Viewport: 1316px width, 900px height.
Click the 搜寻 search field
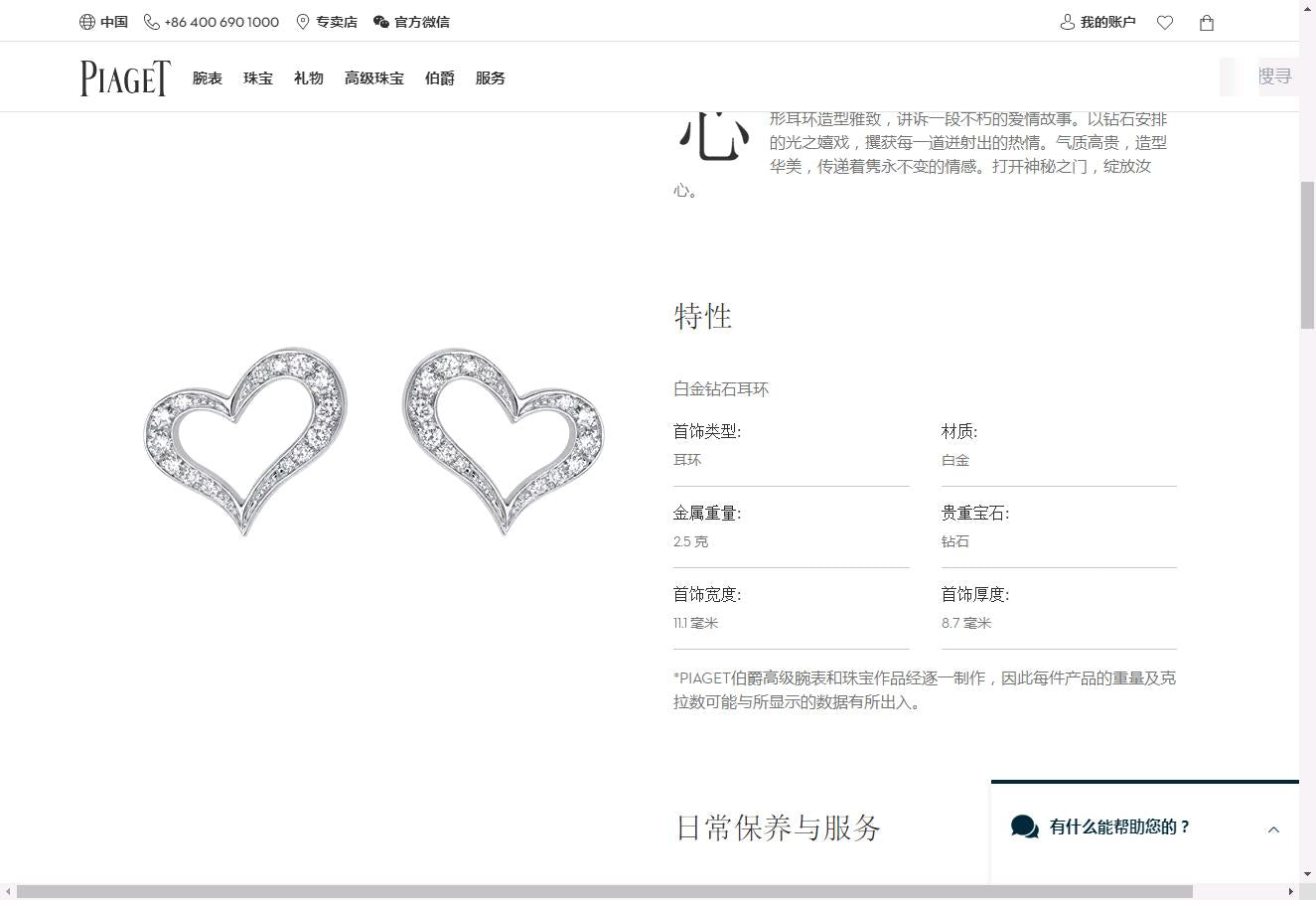(1274, 76)
